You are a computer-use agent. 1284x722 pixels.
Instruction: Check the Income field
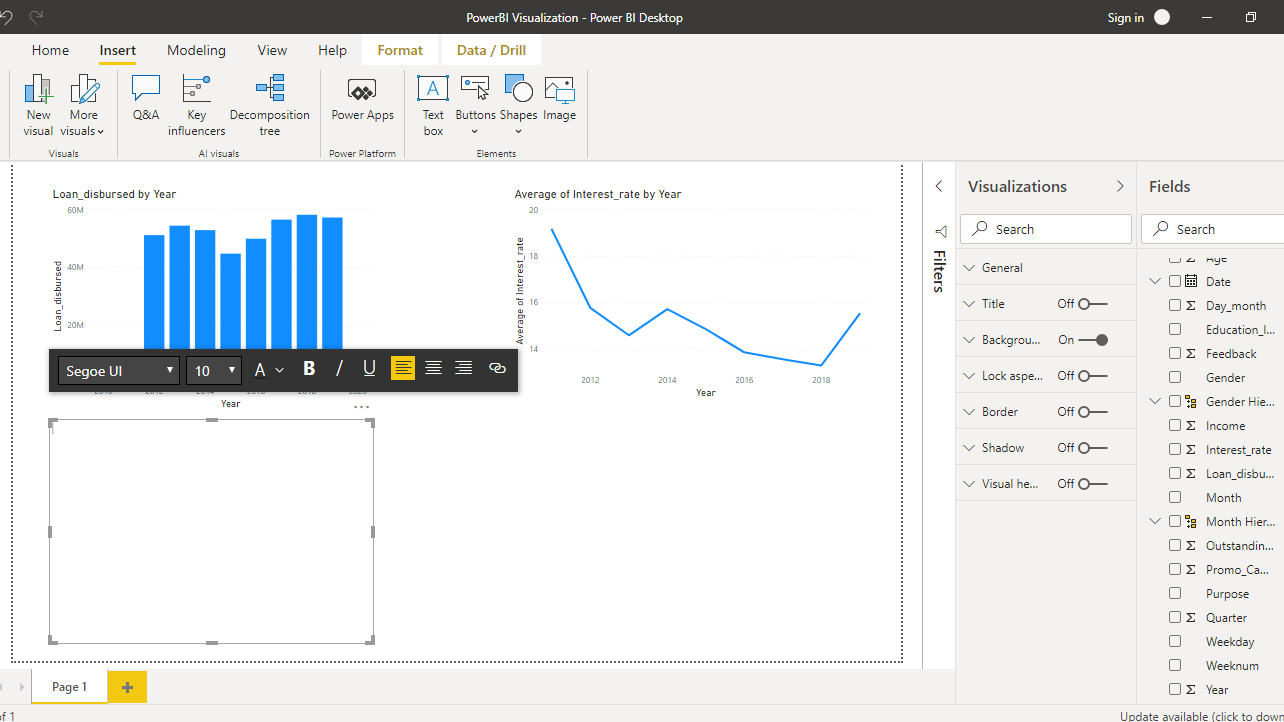coord(1175,426)
